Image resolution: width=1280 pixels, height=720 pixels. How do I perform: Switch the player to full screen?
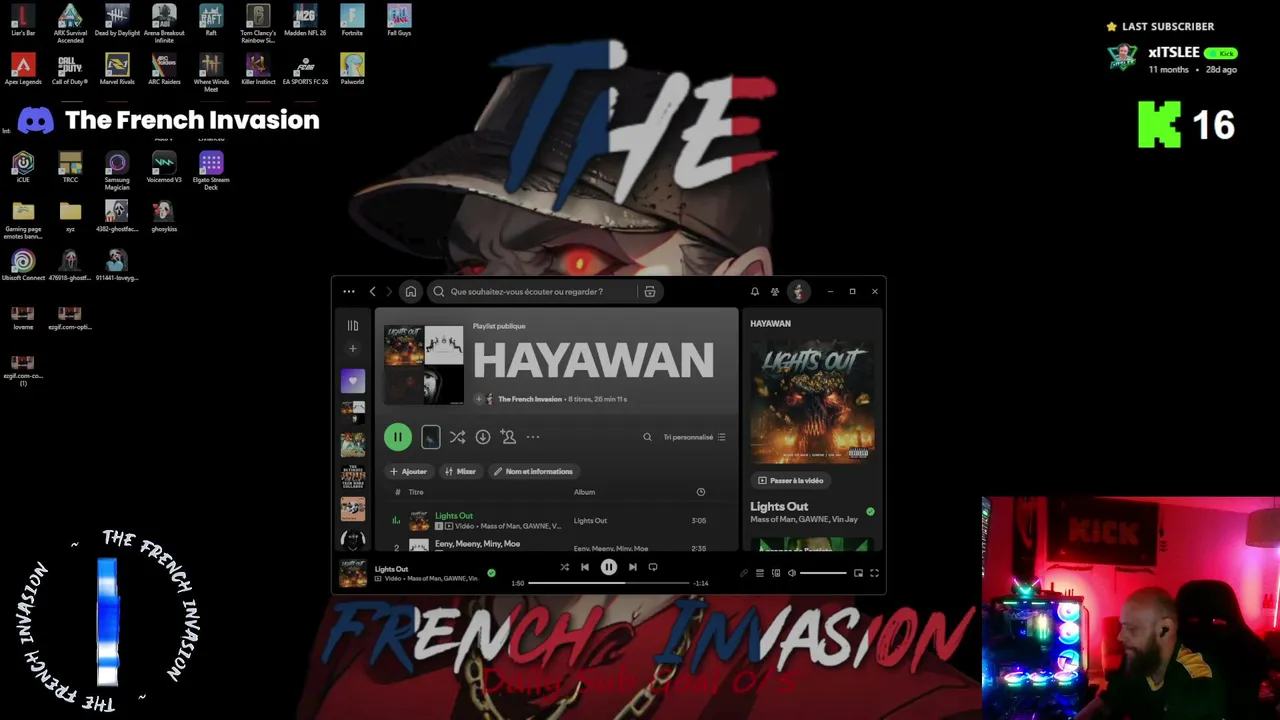point(874,573)
